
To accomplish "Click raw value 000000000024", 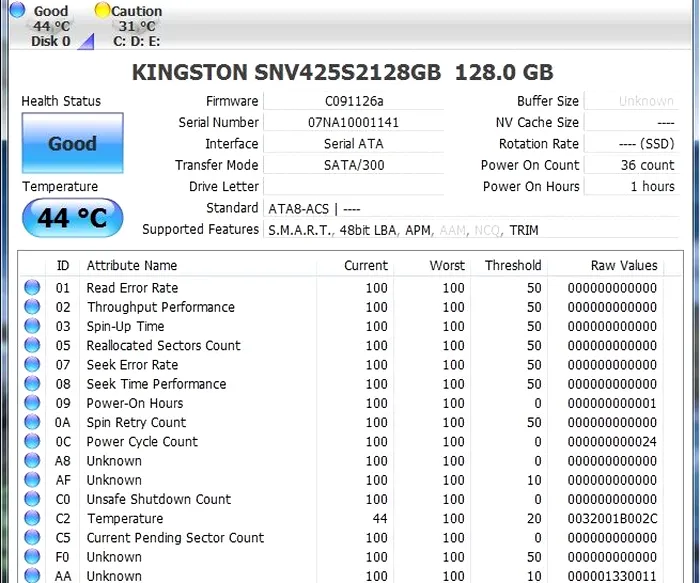I will coord(612,441).
